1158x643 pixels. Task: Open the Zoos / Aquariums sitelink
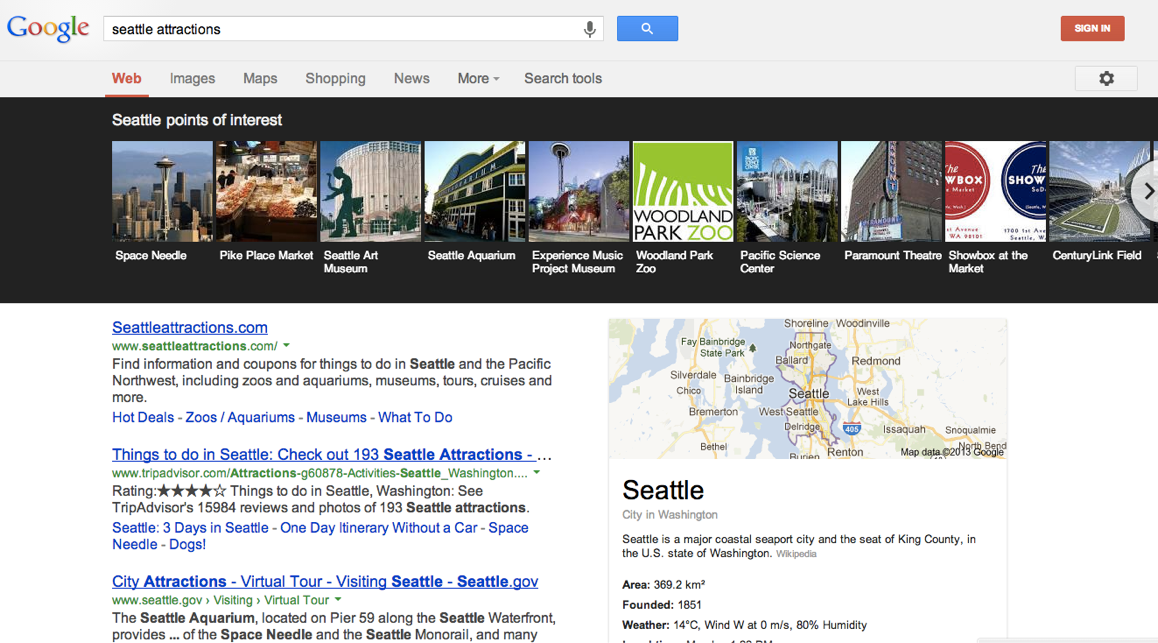240,417
